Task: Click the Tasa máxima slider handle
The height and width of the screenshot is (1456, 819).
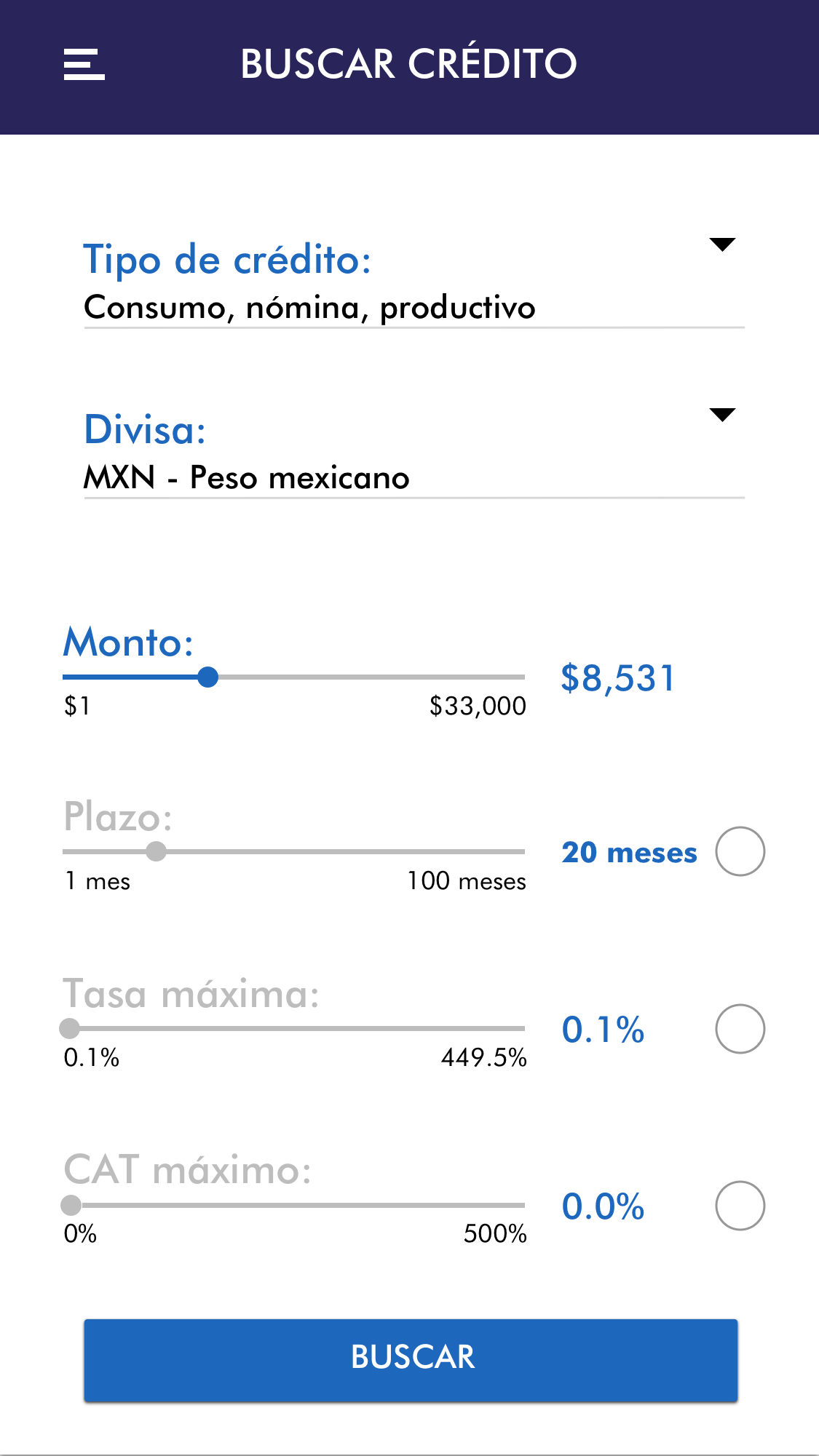Action: (70, 1028)
